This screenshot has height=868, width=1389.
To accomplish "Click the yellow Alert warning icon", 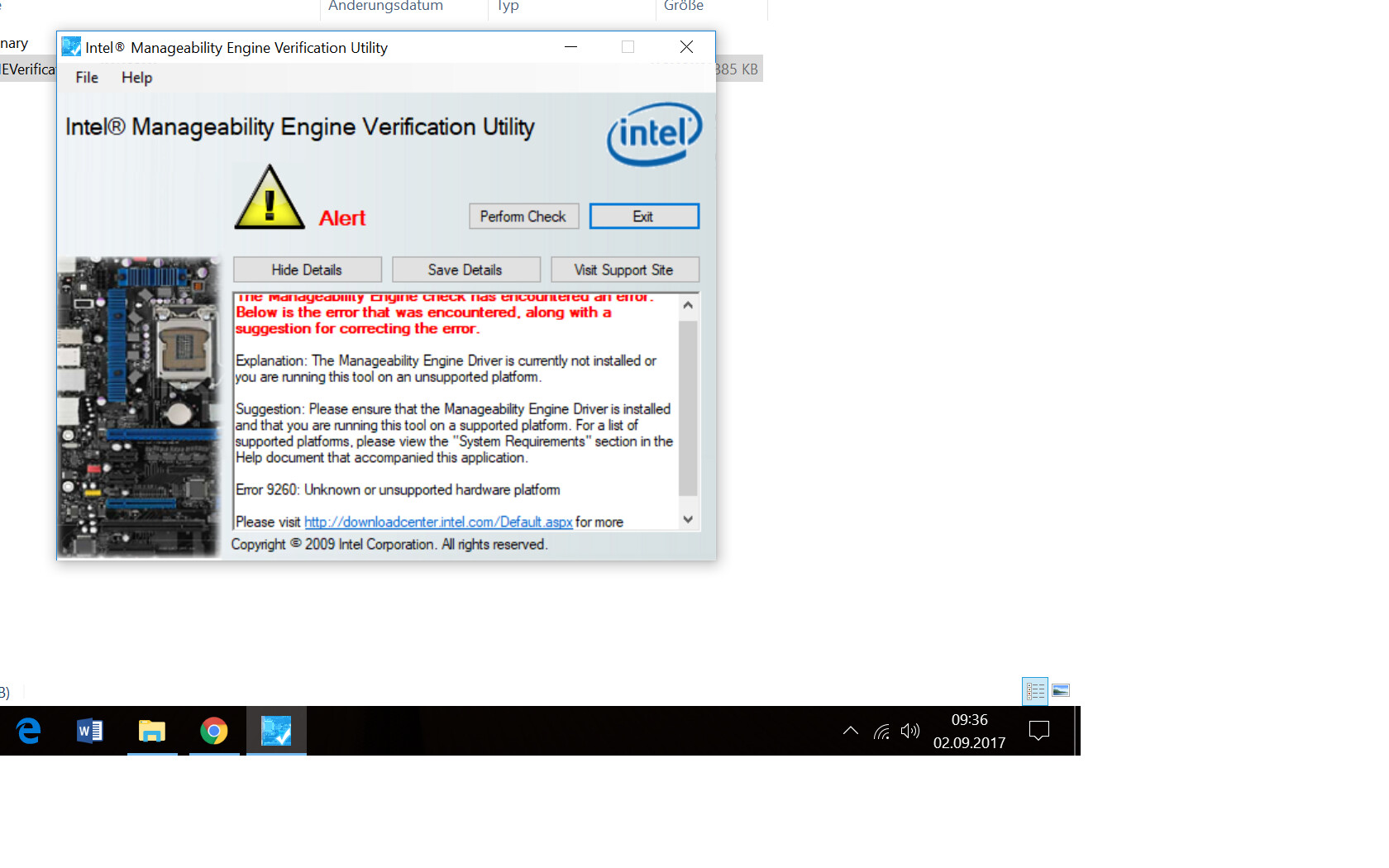I will point(270,198).
